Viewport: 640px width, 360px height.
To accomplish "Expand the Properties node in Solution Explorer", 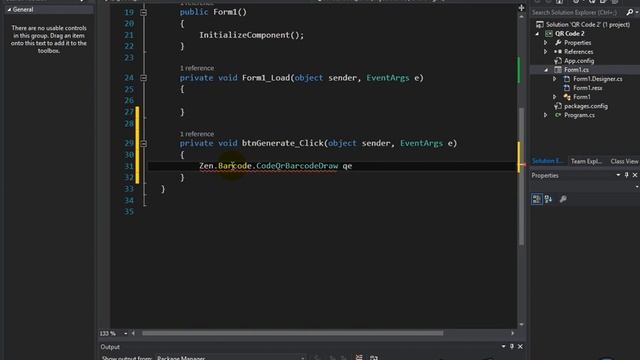I will pyautogui.click(x=546, y=42).
